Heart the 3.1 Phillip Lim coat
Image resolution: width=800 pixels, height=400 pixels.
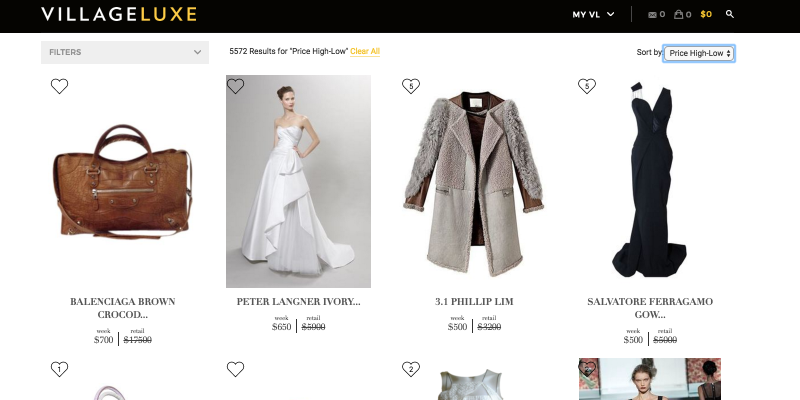(x=410, y=86)
